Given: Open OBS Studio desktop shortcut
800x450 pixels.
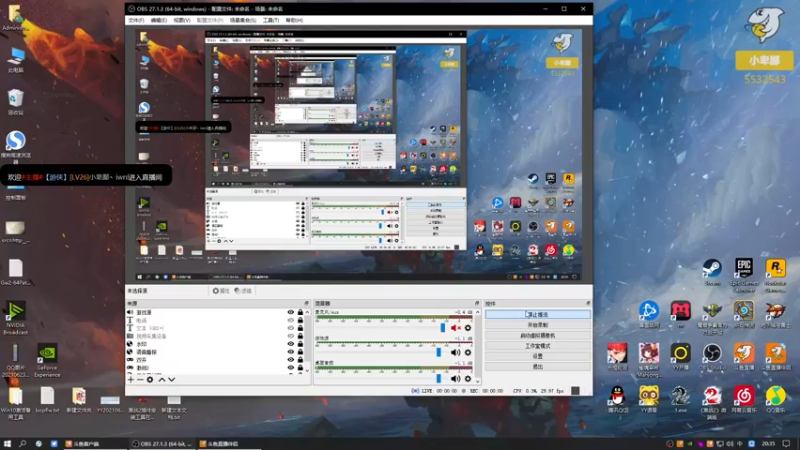Looking at the screenshot, I should pos(712,357).
